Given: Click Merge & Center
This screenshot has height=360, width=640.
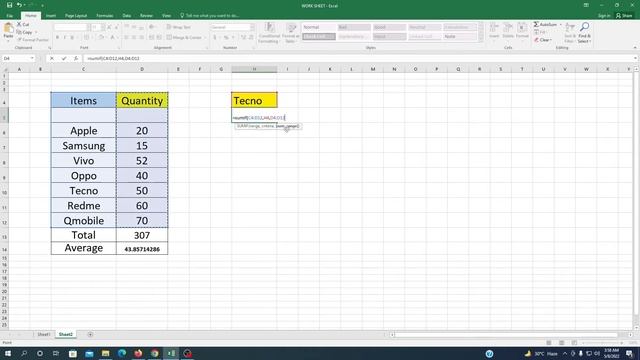Looking at the screenshot, I should click(184, 38).
